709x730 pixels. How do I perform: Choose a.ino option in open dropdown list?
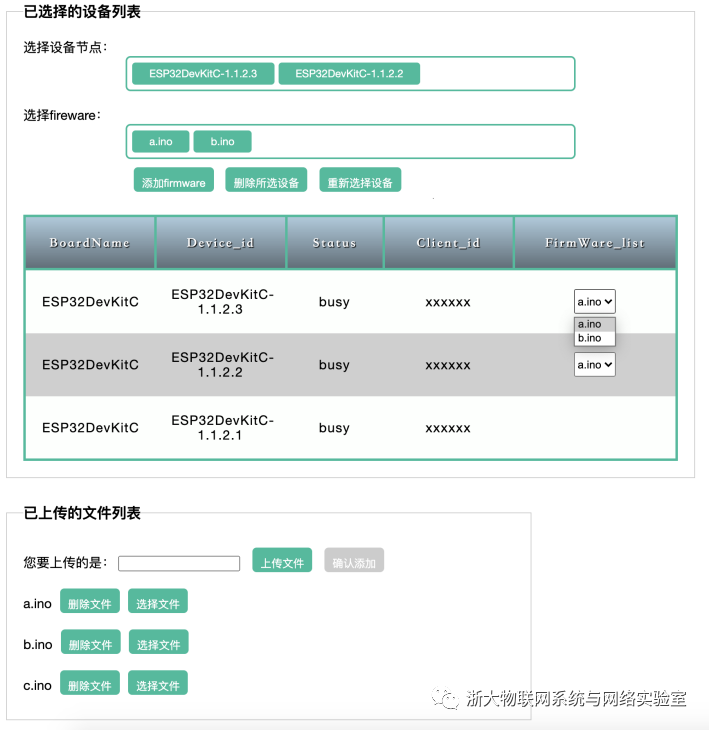click(594, 324)
